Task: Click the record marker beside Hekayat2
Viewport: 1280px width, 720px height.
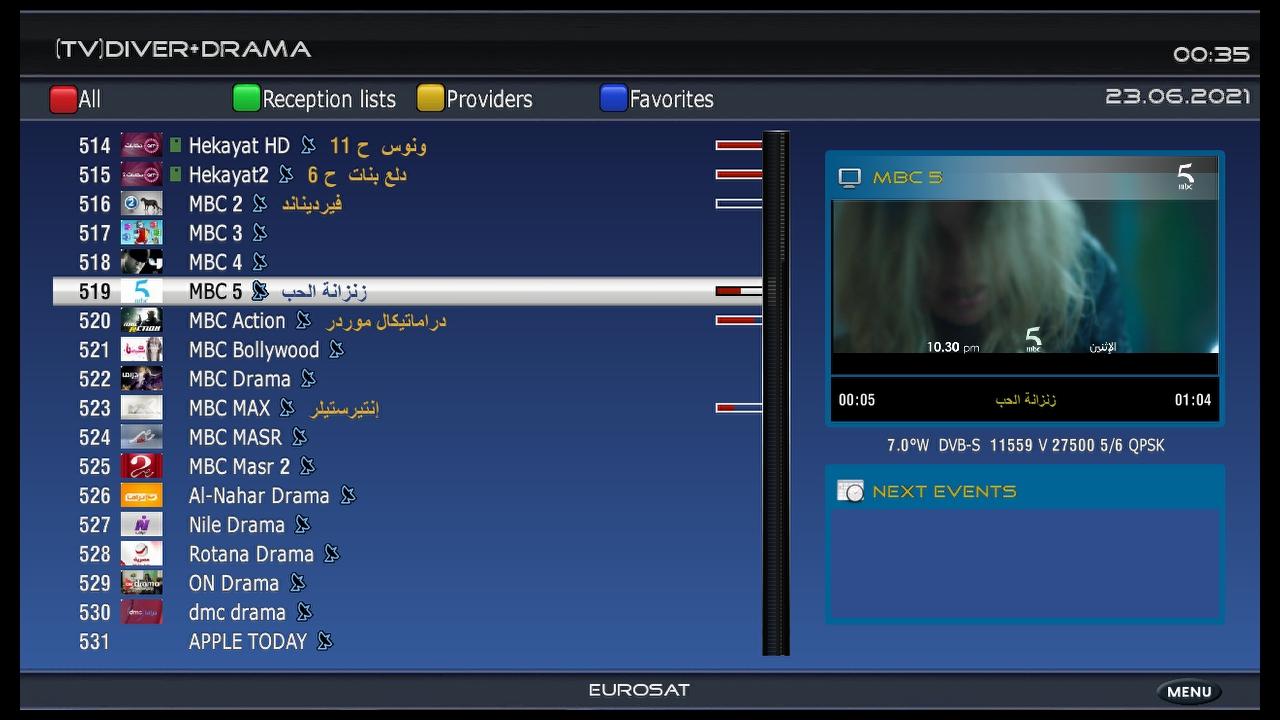Action: coord(175,175)
